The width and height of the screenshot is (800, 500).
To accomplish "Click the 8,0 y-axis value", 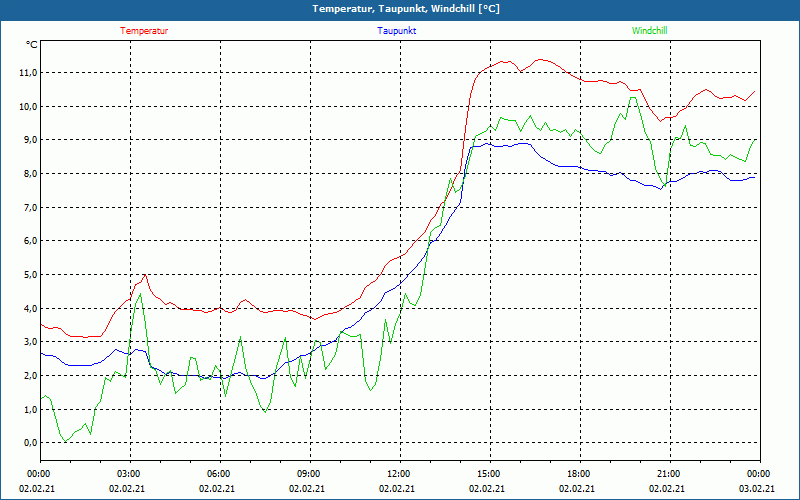I will tap(31, 173).
